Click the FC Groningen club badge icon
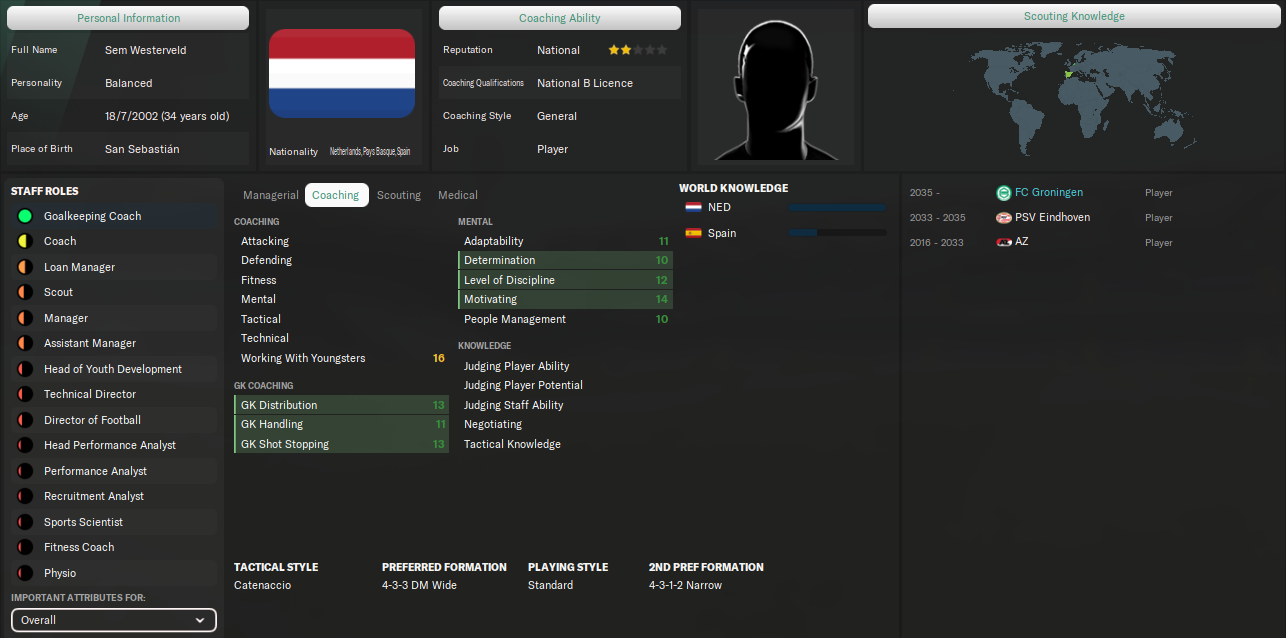The width and height of the screenshot is (1286, 638). tap(1004, 193)
